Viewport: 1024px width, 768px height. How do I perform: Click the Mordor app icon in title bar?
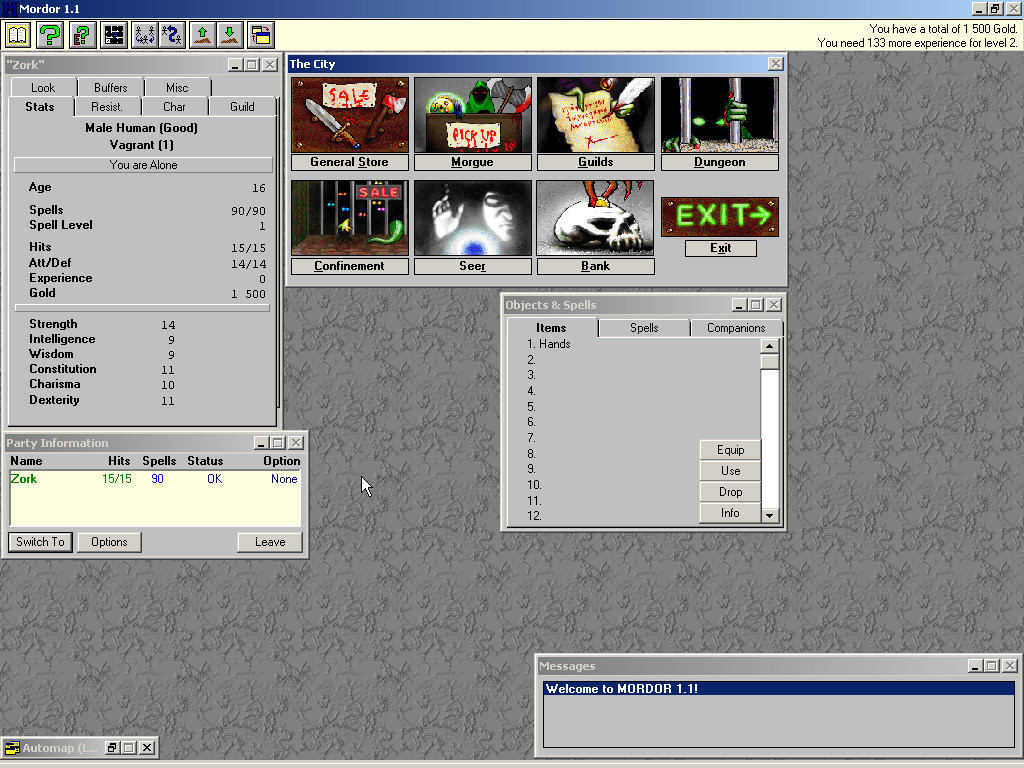(9, 9)
